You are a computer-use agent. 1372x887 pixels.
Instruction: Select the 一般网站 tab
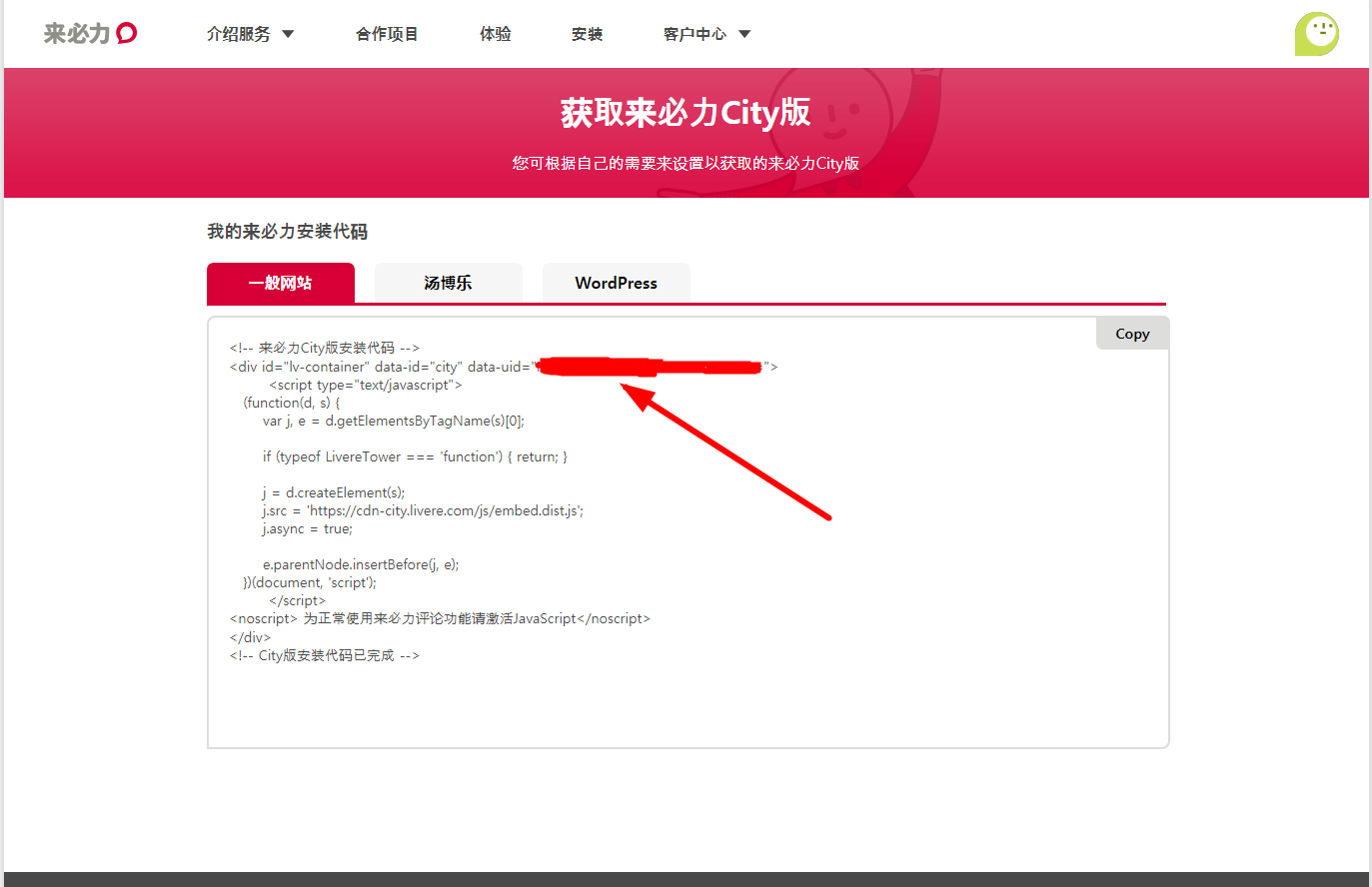coord(281,284)
